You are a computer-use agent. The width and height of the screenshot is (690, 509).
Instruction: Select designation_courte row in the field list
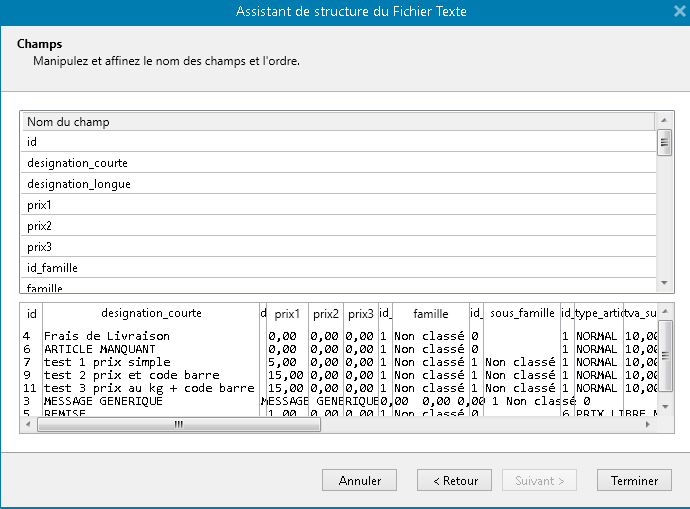[x=338, y=163]
